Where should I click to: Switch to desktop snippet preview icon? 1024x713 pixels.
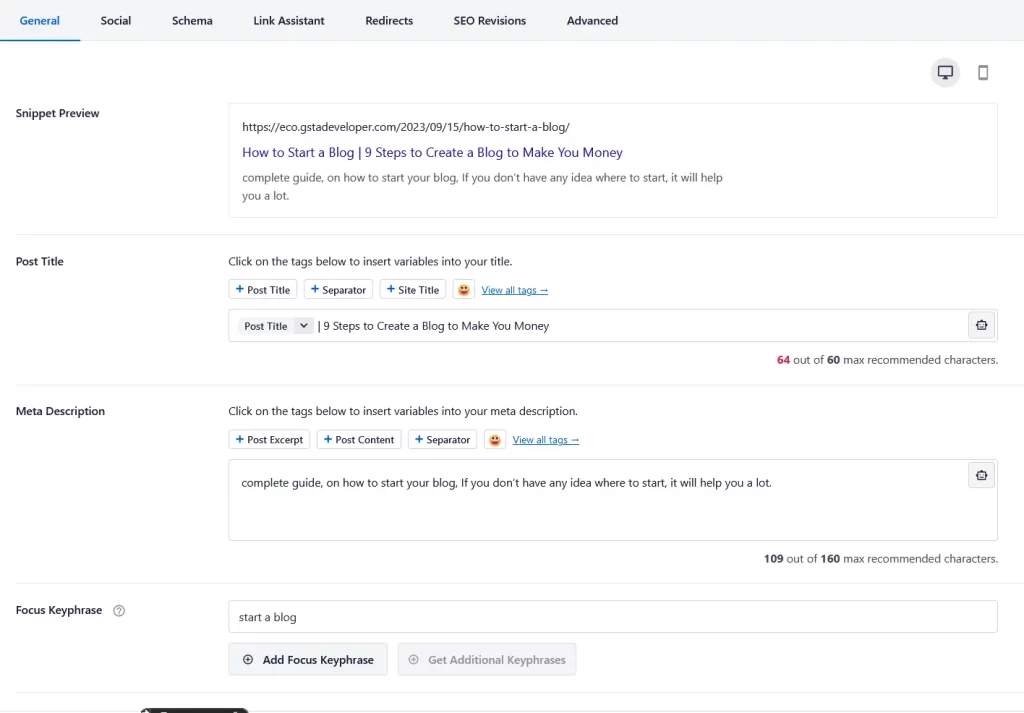(x=945, y=72)
